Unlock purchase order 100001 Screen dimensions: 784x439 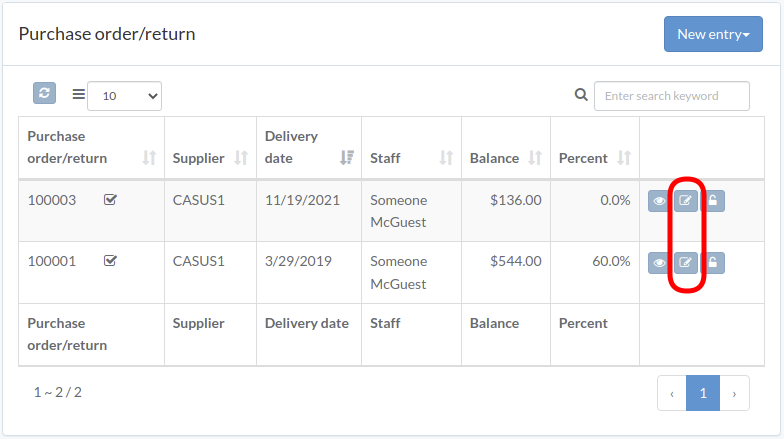713,262
